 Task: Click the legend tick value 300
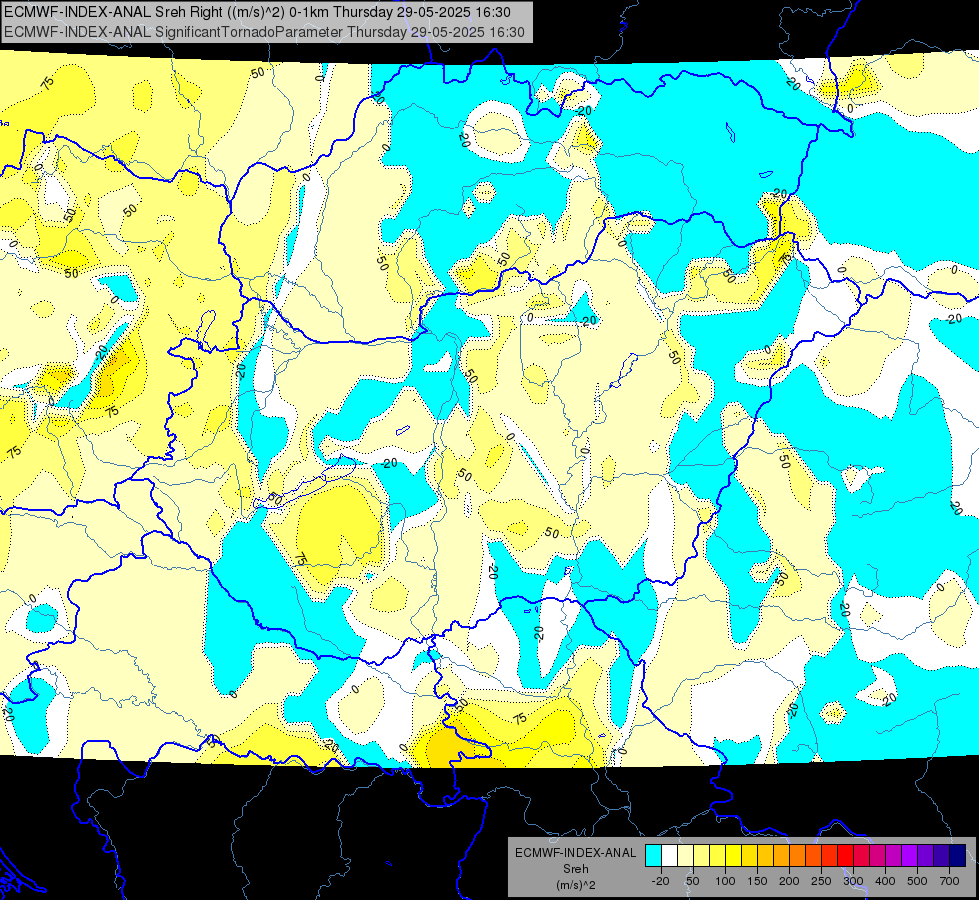click(853, 881)
